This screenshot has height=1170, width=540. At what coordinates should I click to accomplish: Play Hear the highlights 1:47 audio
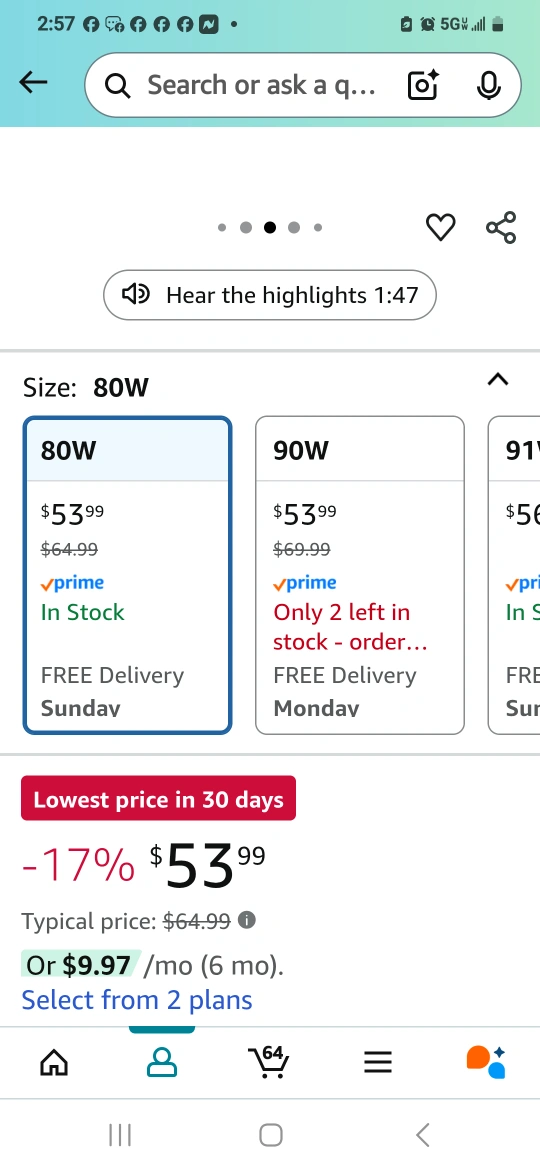point(269,295)
